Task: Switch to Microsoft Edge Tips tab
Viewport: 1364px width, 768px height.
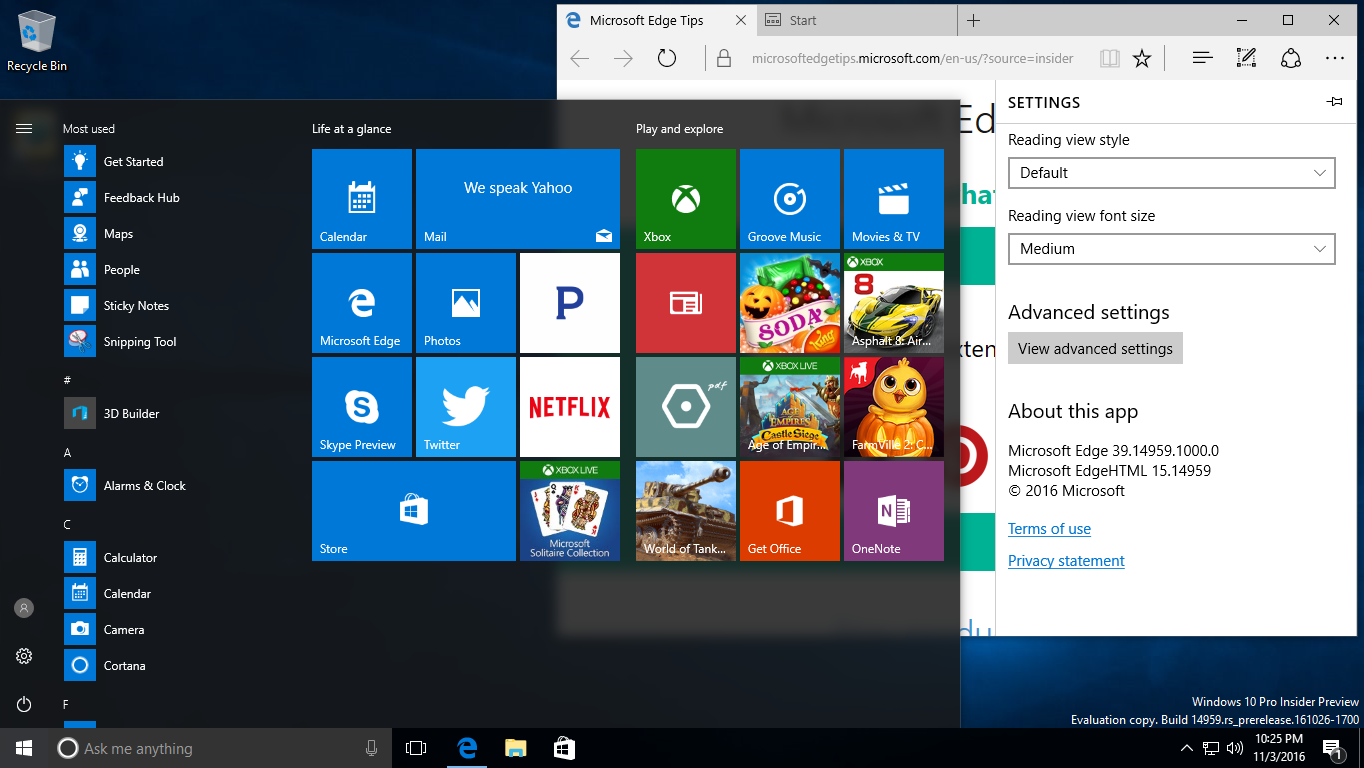Action: coord(657,20)
